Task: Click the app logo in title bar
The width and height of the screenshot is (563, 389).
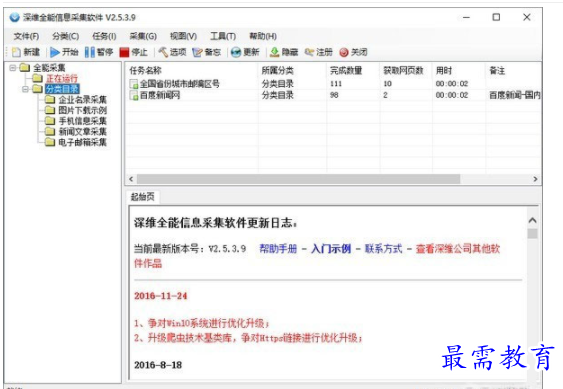Action: click(x=15, y=17)
